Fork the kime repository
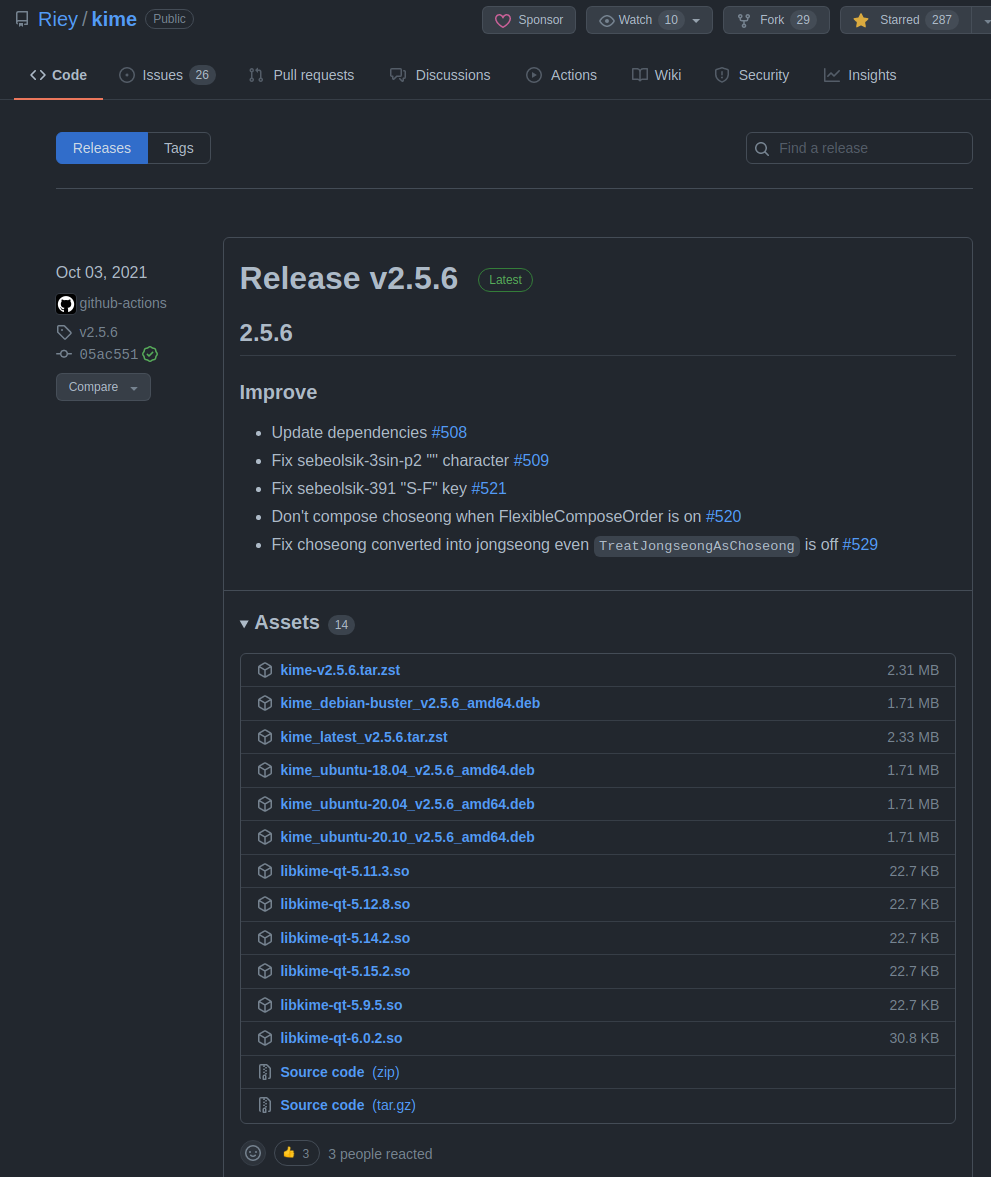 (x=776, y=20)
